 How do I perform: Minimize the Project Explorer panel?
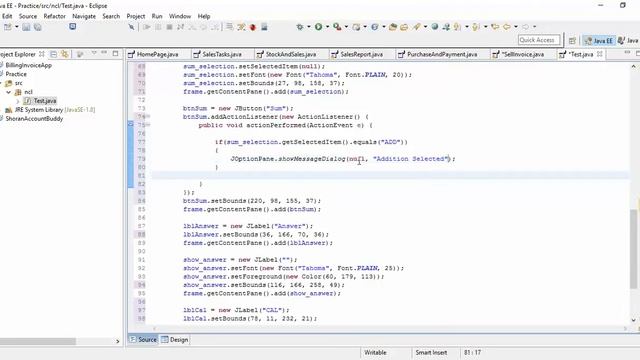tap(104, 53)
